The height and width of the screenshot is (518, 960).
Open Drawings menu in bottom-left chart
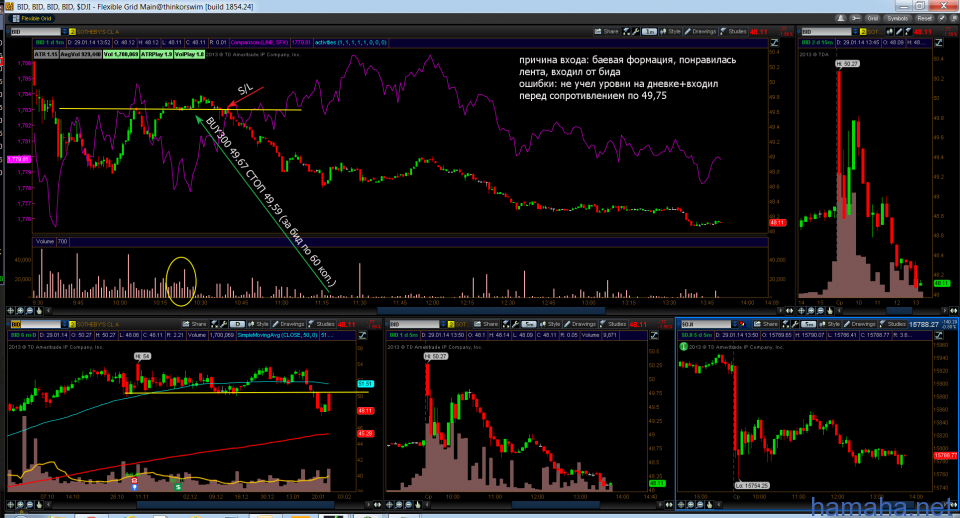[x=288, y=324]
